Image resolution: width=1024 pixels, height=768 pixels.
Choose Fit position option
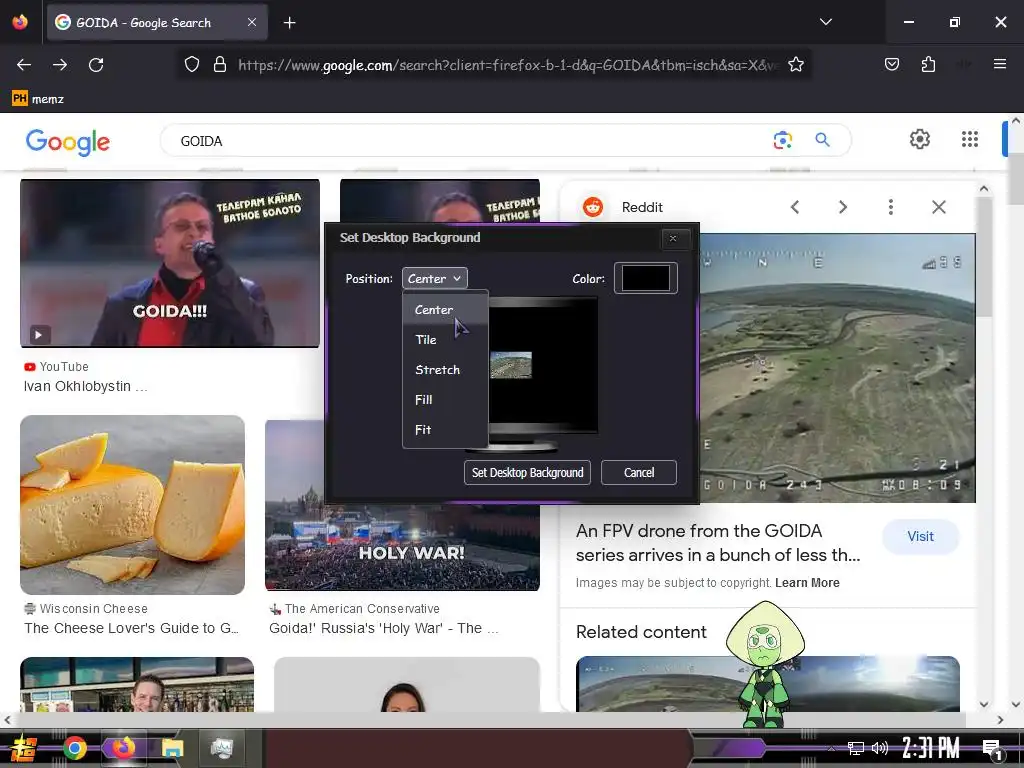[x=445, y=430]
